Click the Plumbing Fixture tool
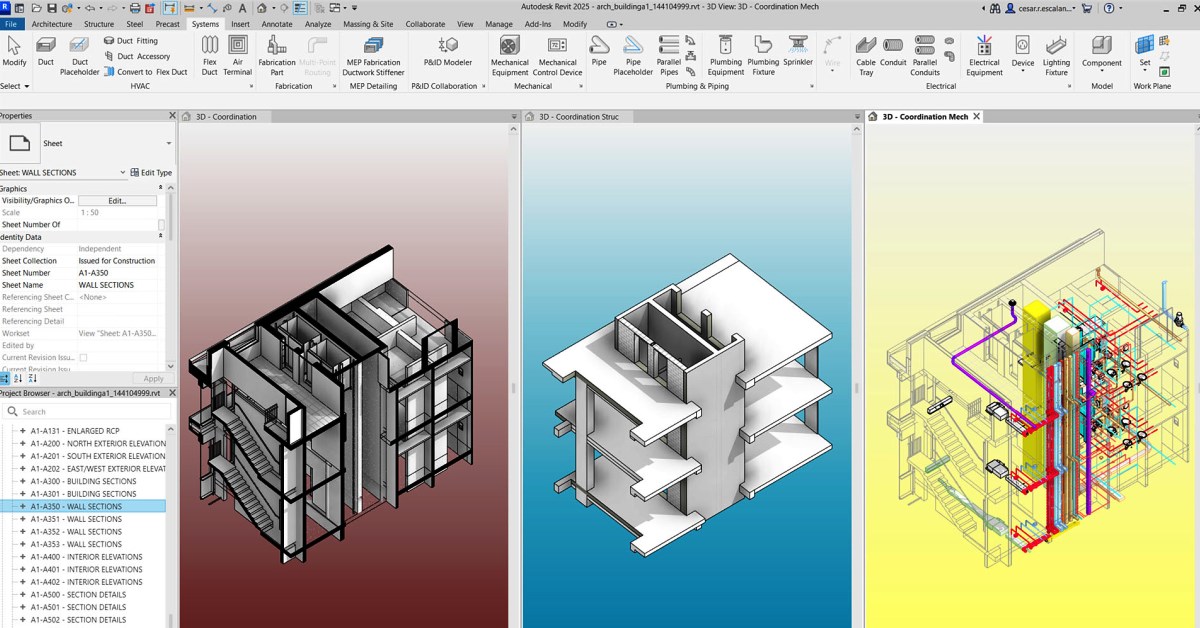 (x=763, y=54)
